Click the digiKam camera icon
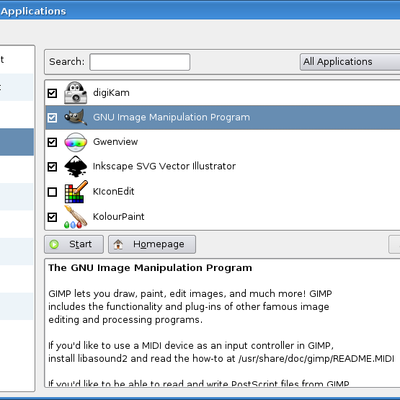This screenshot has height=400, width=400. click(76, 92)
